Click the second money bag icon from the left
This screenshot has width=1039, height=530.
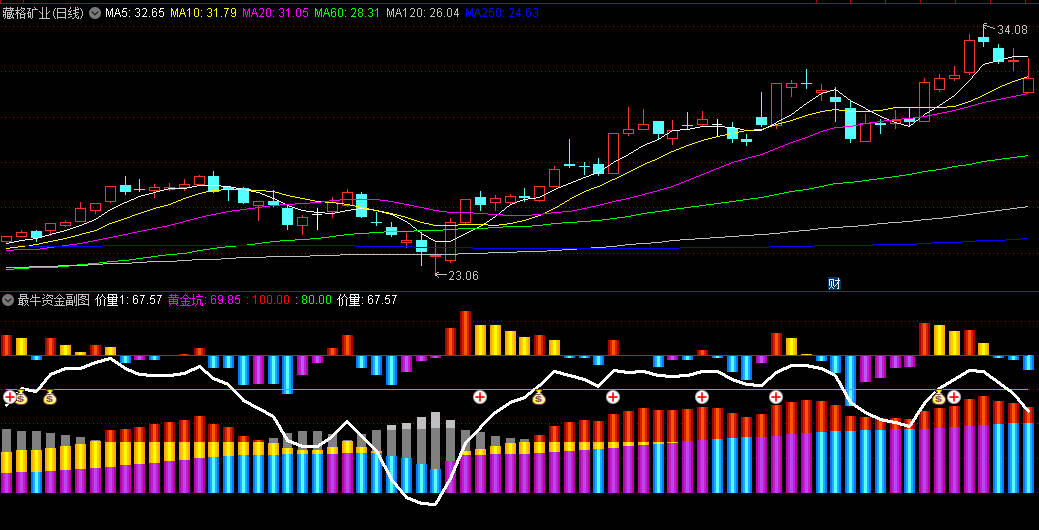(50, 397)
